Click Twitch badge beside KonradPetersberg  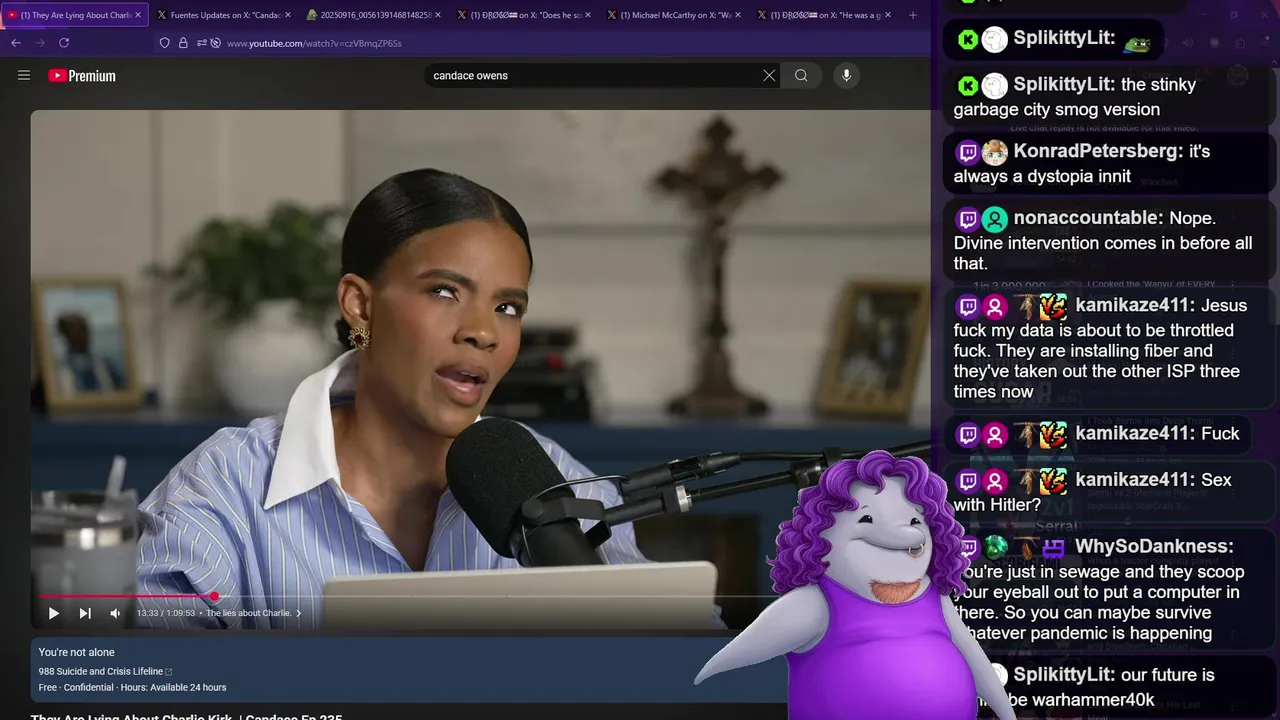tap(967, 152)
